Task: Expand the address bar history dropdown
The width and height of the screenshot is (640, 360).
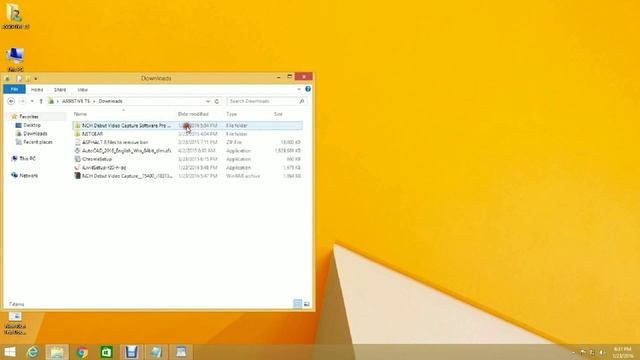Action: [208, 101]
